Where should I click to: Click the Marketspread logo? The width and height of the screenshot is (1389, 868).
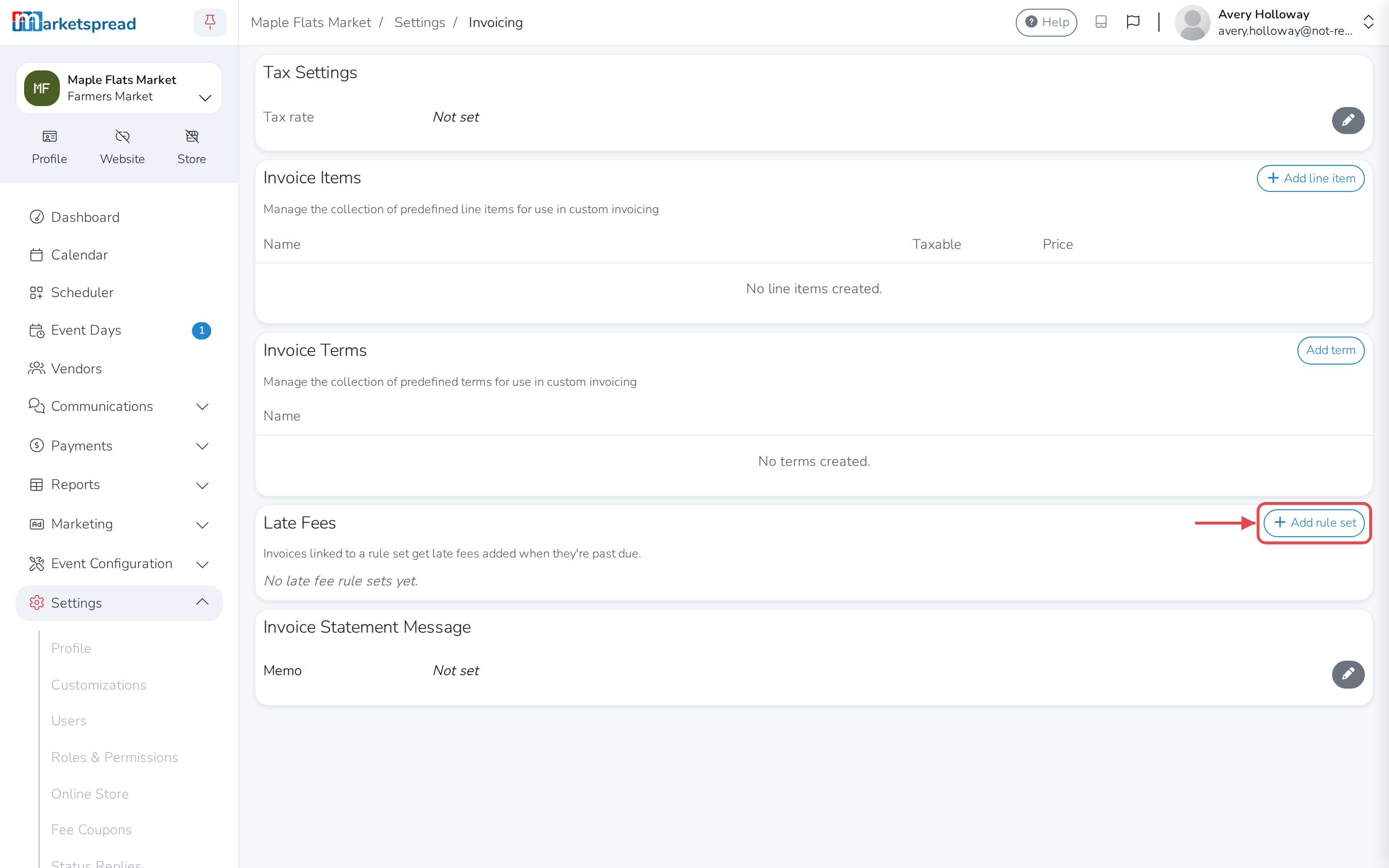[74, 22]
